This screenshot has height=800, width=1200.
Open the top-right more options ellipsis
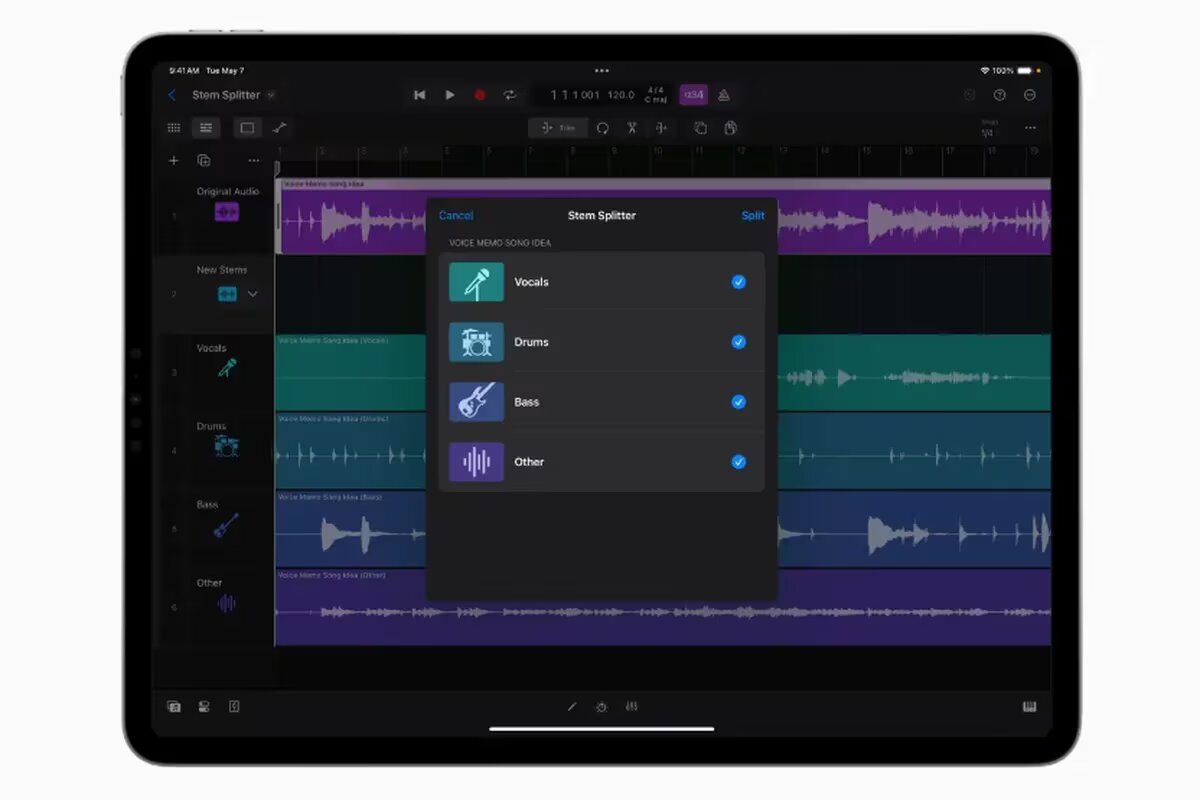pos(1030,95)
